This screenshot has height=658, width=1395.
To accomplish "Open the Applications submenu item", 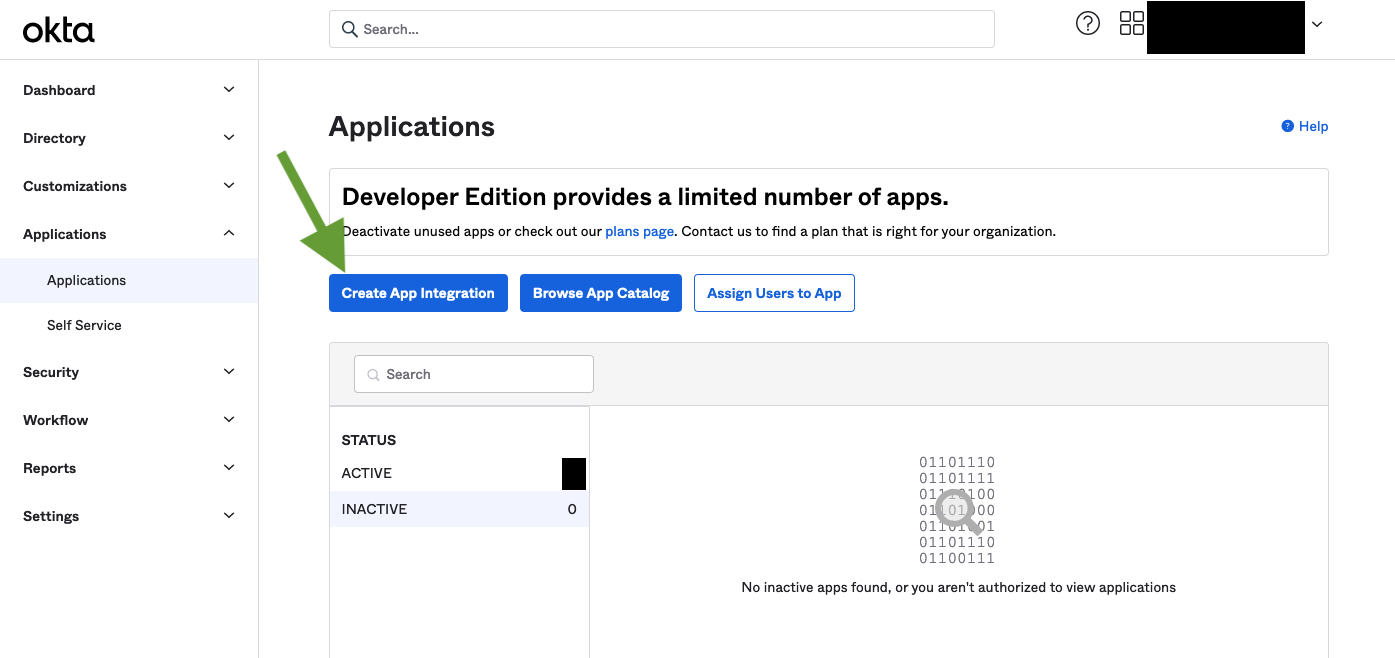I will (129, 280).
